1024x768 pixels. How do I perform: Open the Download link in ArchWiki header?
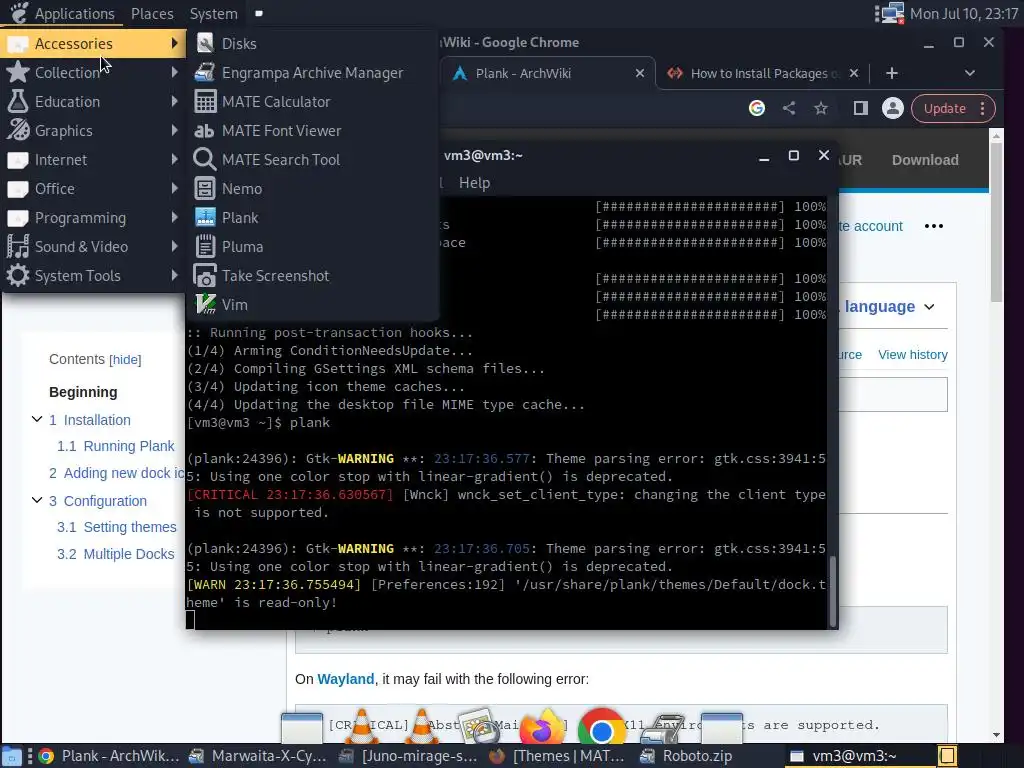pos(925,160)
